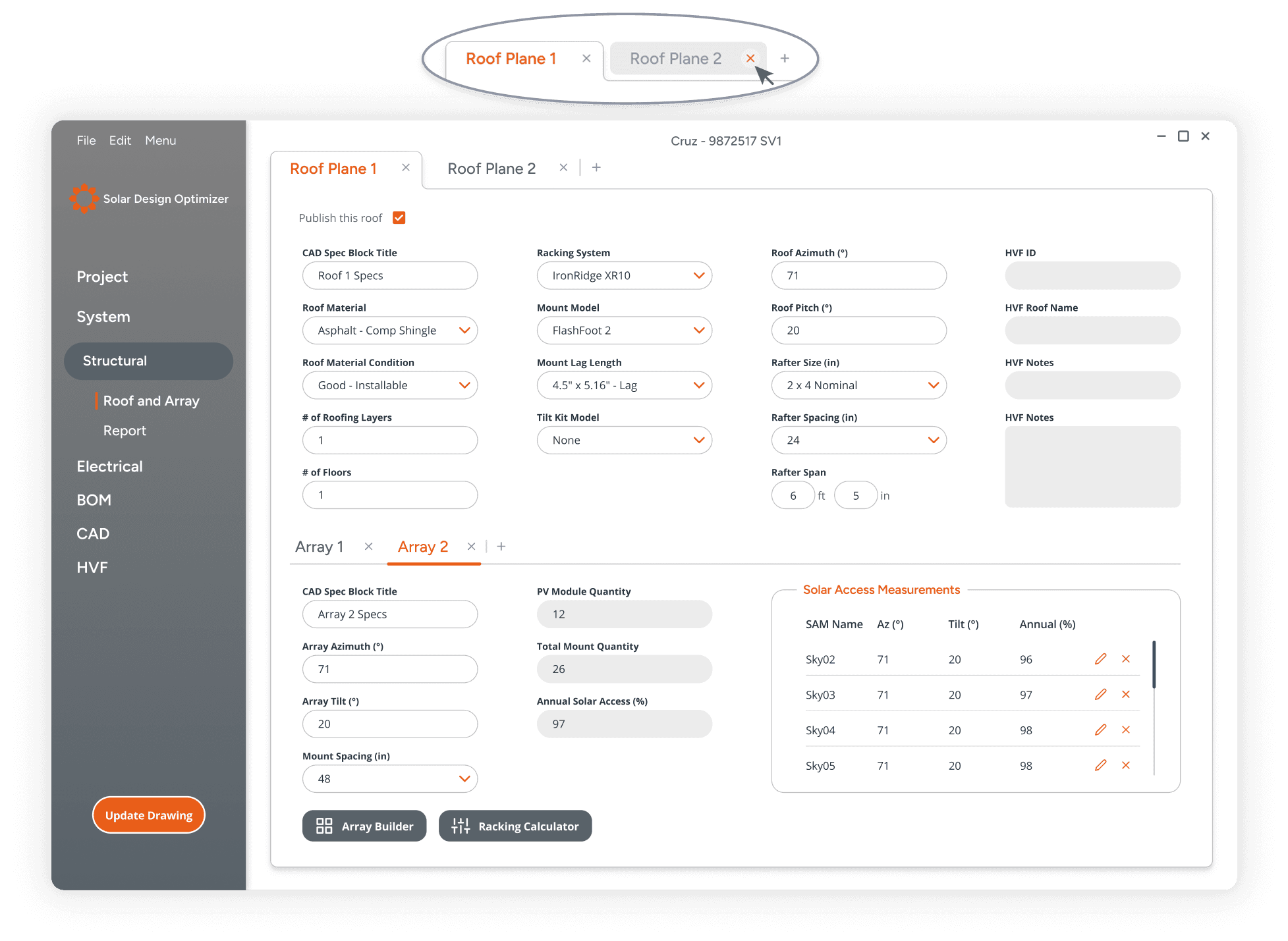Close the Roof Plane 2 tab
The image size is (1288, 941).
[x=563, y=168]
